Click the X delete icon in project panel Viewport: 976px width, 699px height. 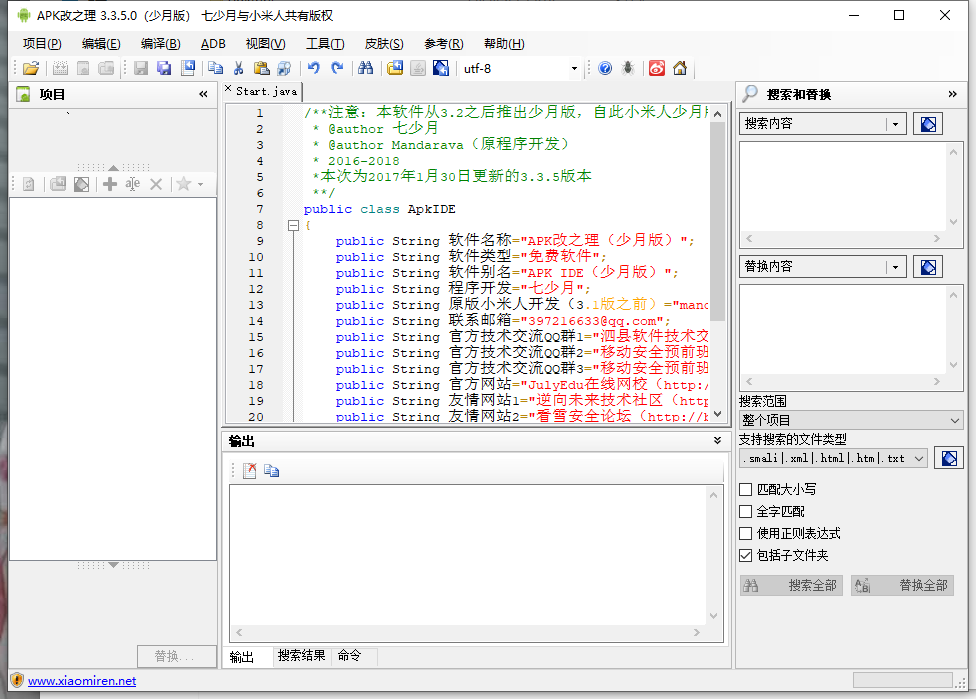point(156,184)
